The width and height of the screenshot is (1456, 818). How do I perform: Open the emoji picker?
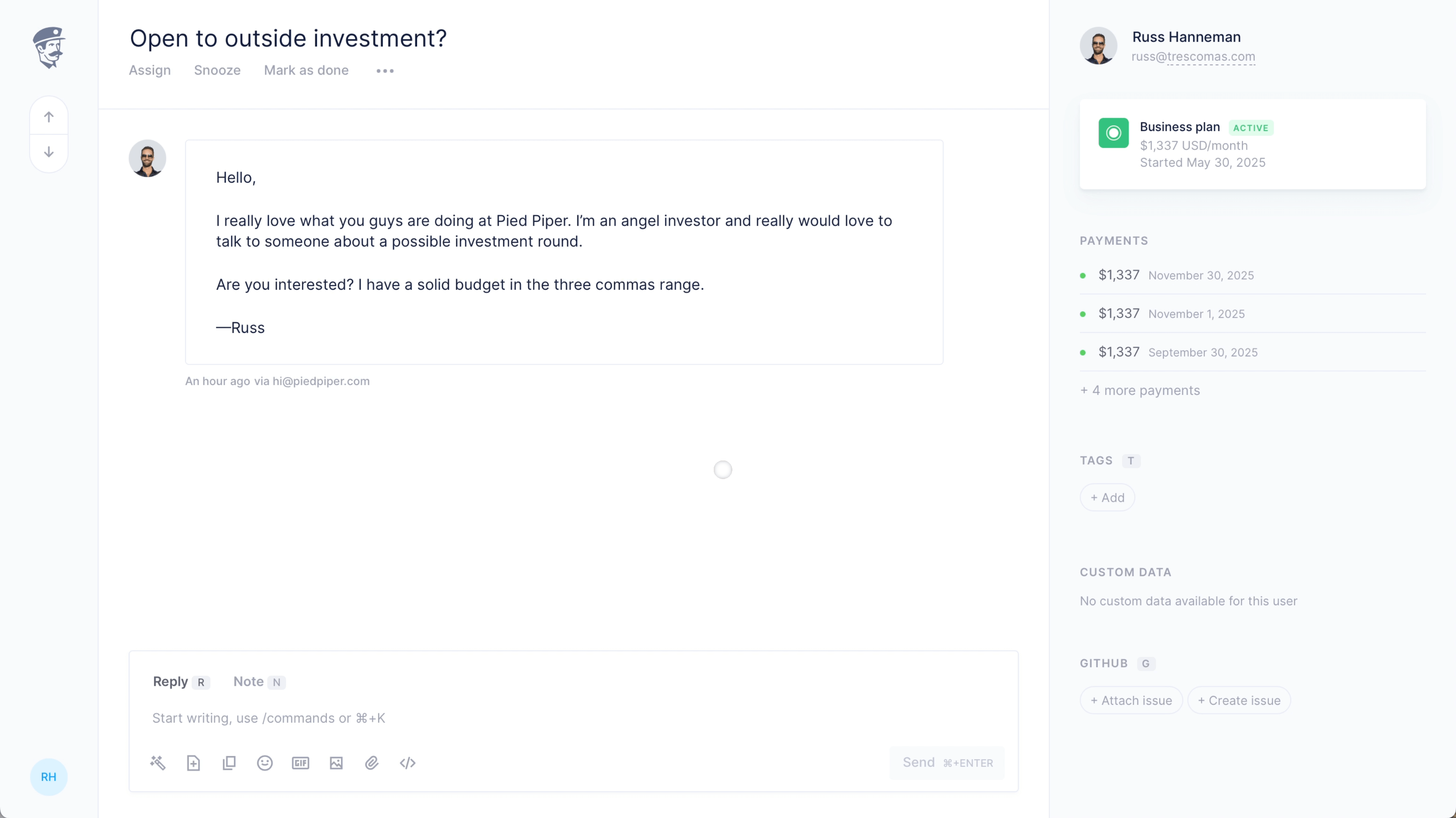pos(264,763)
